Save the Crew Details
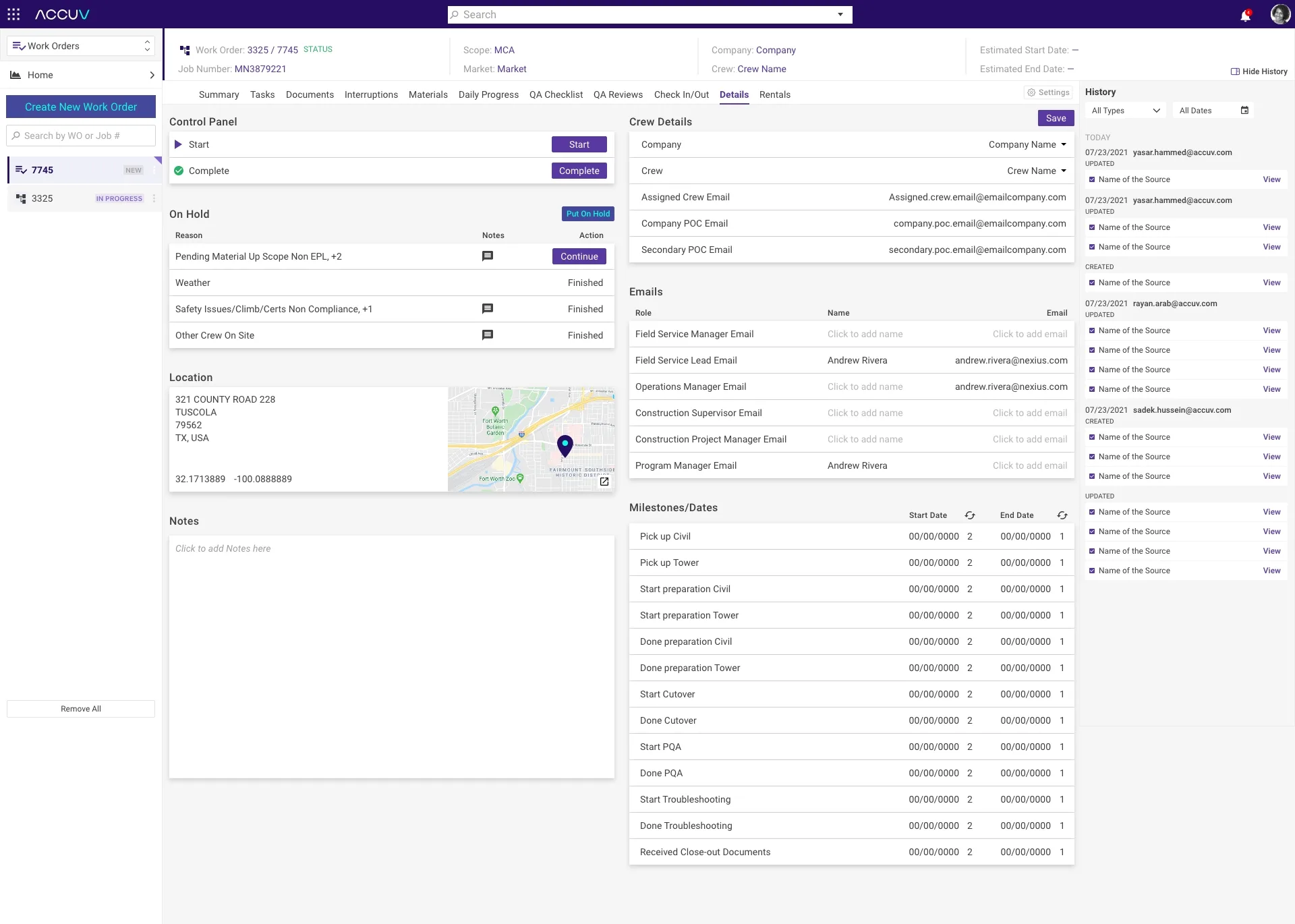This screenshot has width=1295, height=924. [1056, 118]
